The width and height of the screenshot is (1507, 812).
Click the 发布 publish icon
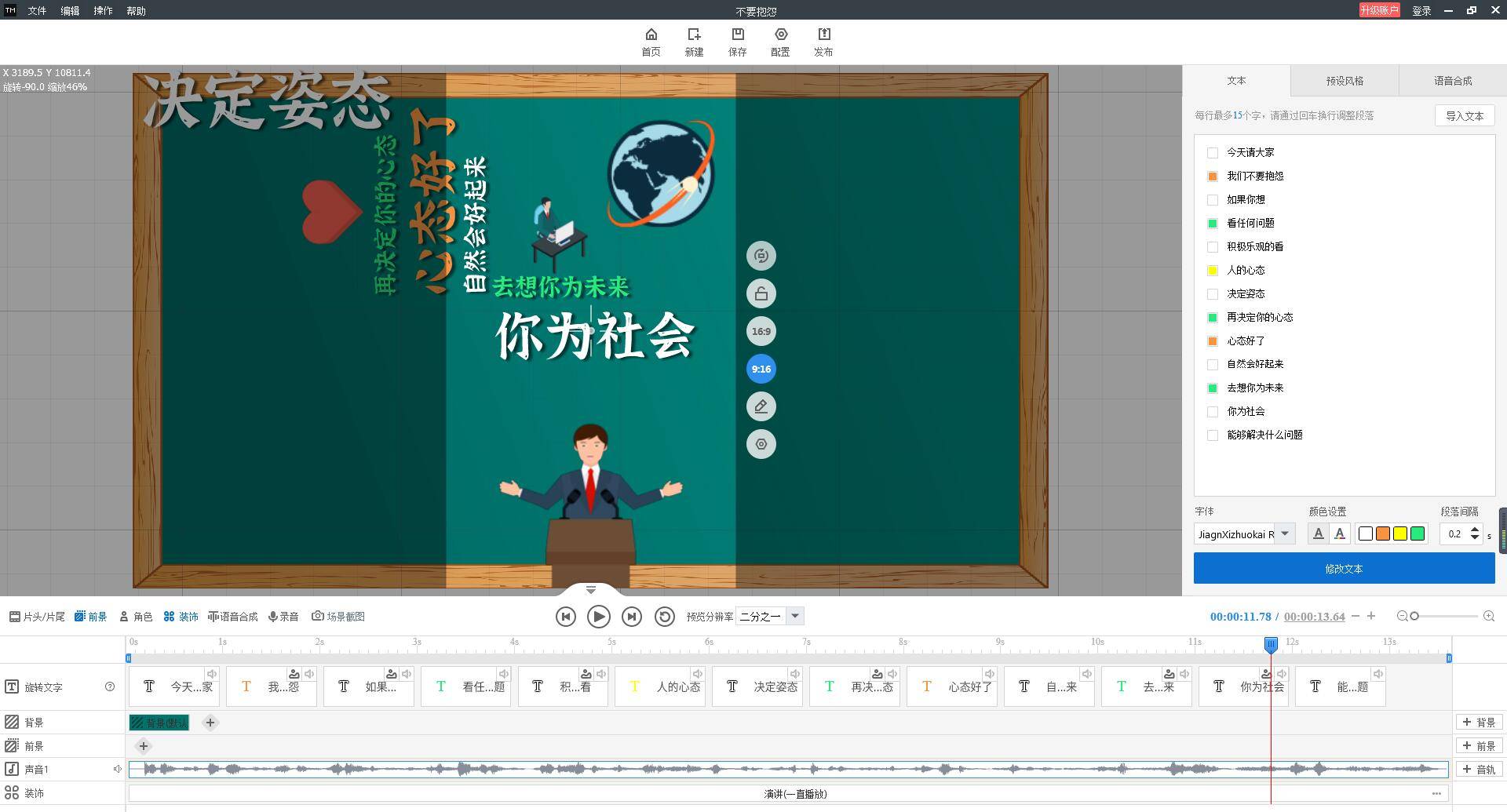click(823, 35)
